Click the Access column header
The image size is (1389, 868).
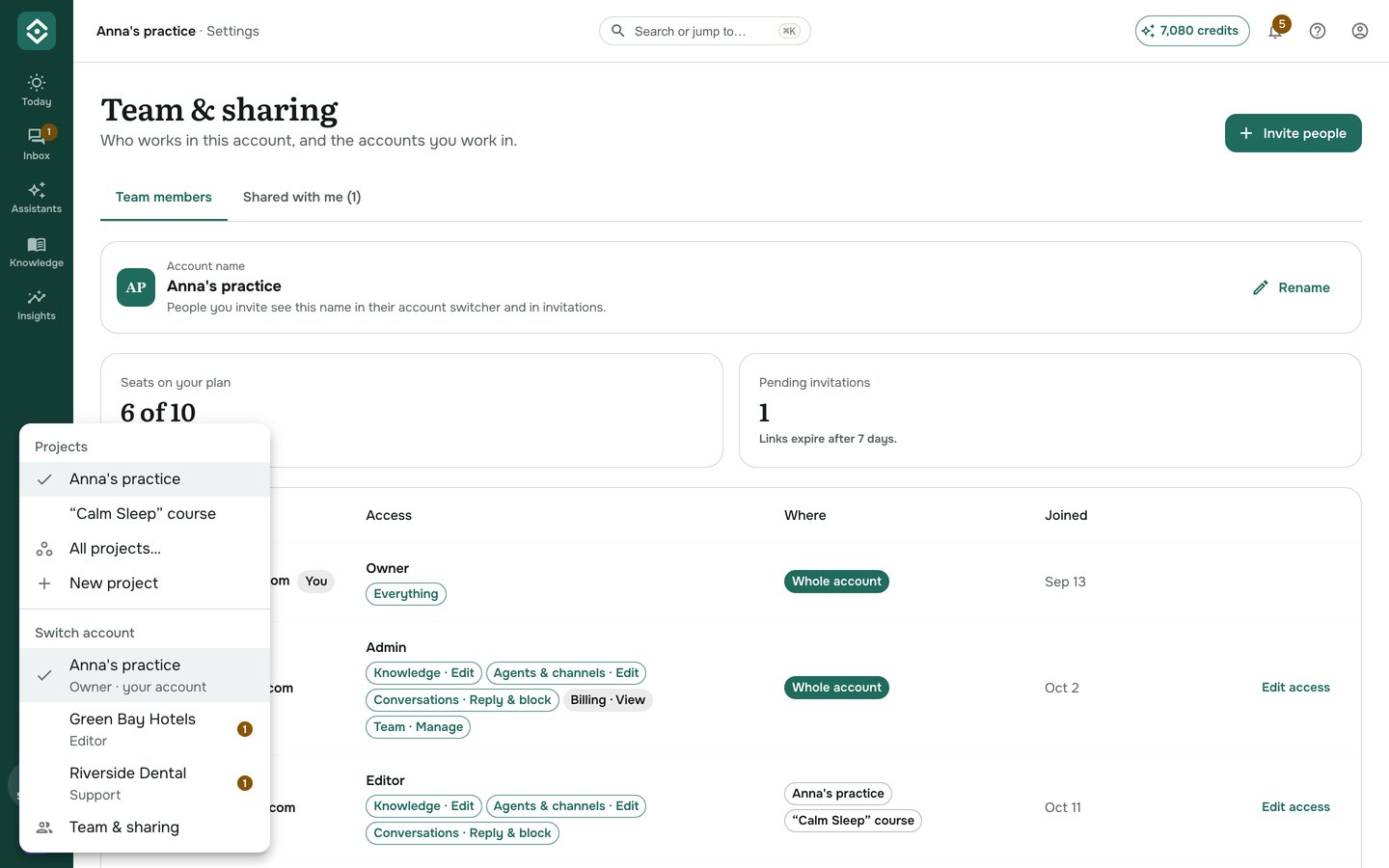(x=389, y=515)
